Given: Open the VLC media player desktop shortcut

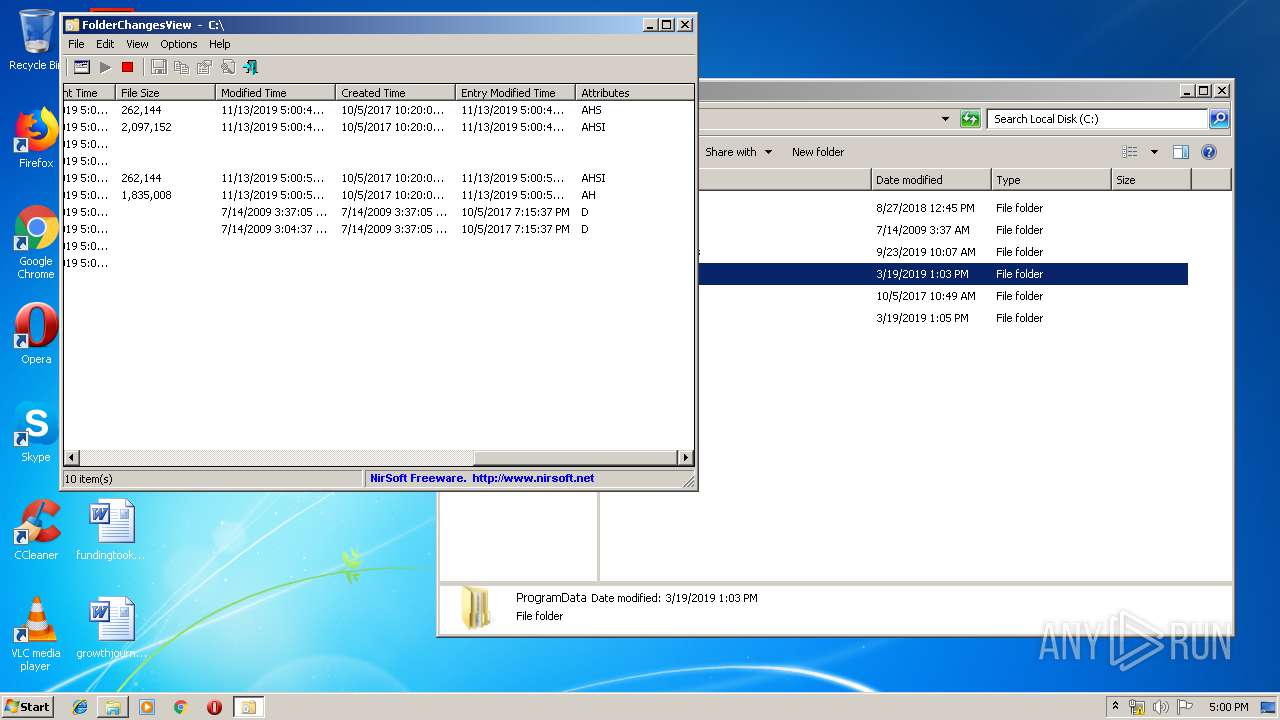Looking at the screenshot, I should pyautogui.click(x=36, y=635).
